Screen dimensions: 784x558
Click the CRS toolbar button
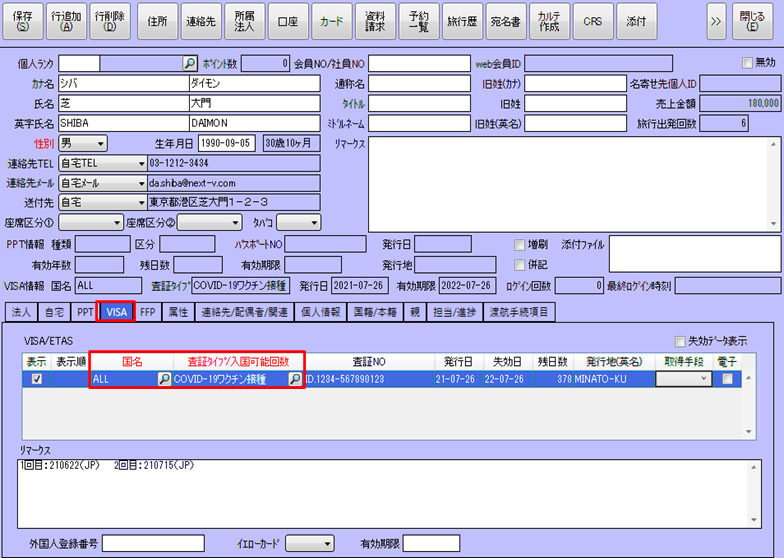pos(592,21)
